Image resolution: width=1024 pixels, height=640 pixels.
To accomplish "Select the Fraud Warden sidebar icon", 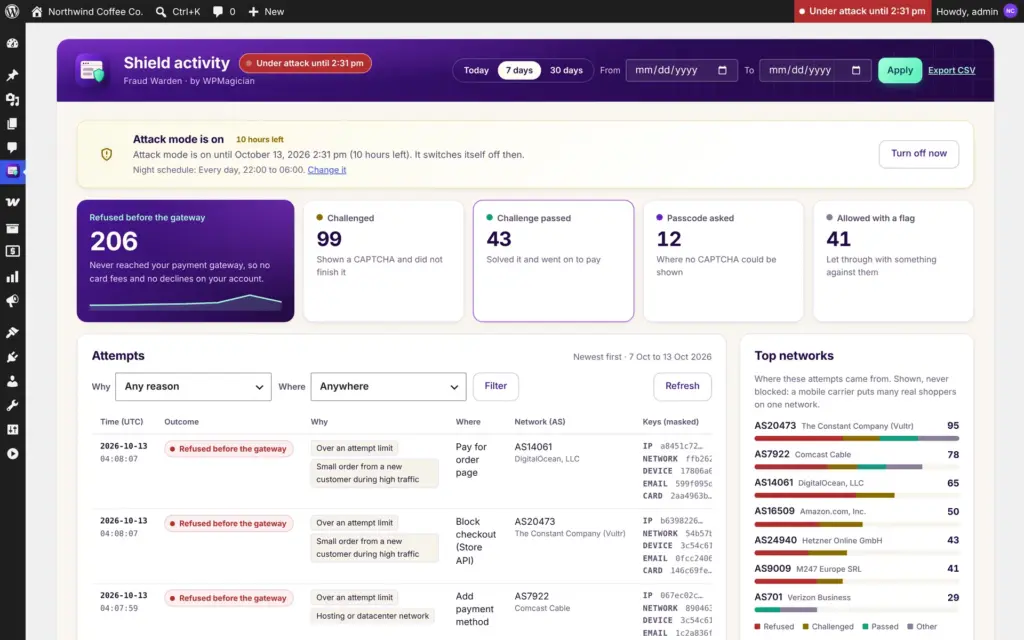I will pyautogui.click(x=12, y=171).
